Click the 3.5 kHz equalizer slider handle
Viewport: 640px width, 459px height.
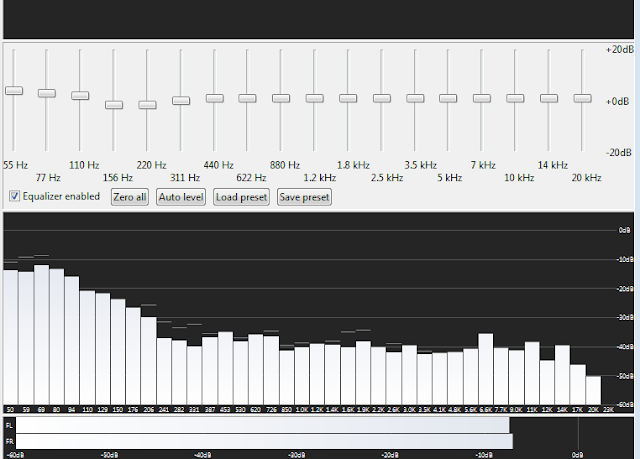point(415,98)
